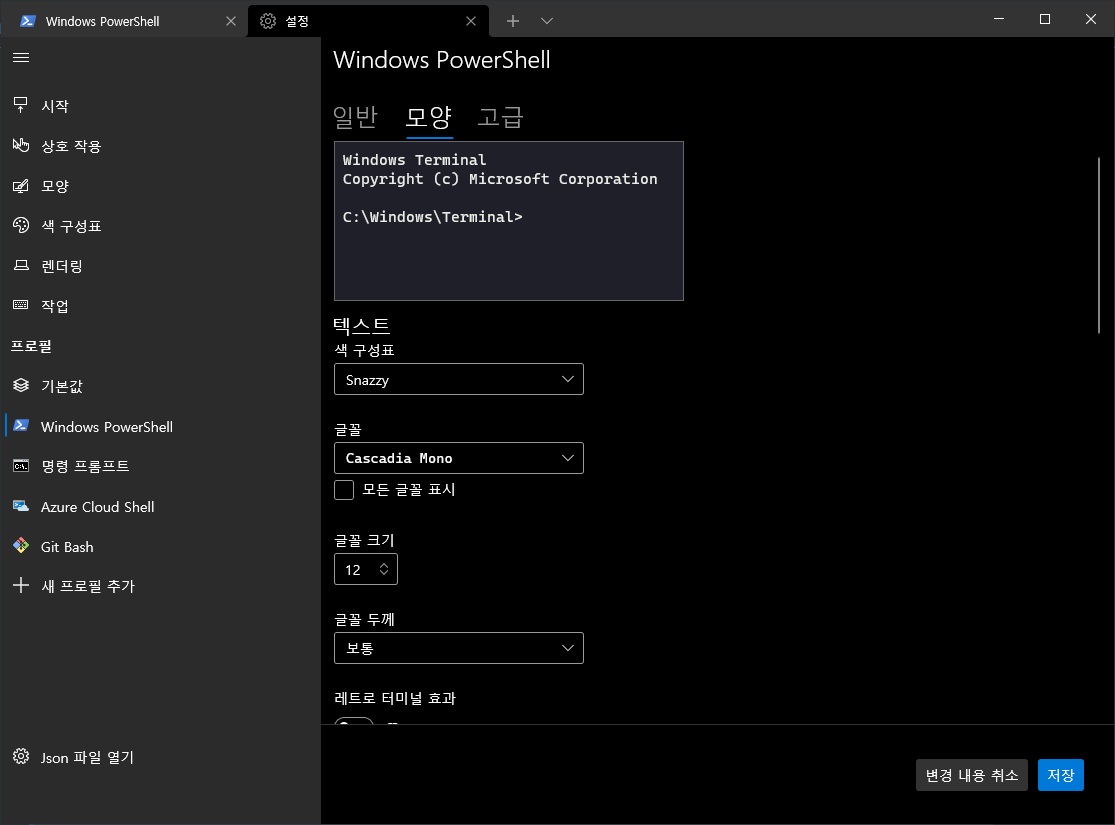The image size is (1115, 825).
Task: Switch to the 고급 tab
Action: (501, 117)
